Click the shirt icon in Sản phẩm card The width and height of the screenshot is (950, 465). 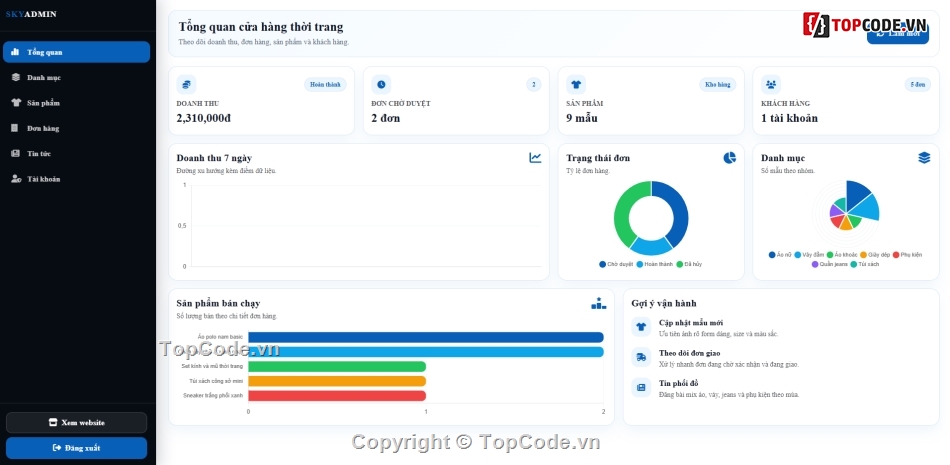[x=576, y=84]
